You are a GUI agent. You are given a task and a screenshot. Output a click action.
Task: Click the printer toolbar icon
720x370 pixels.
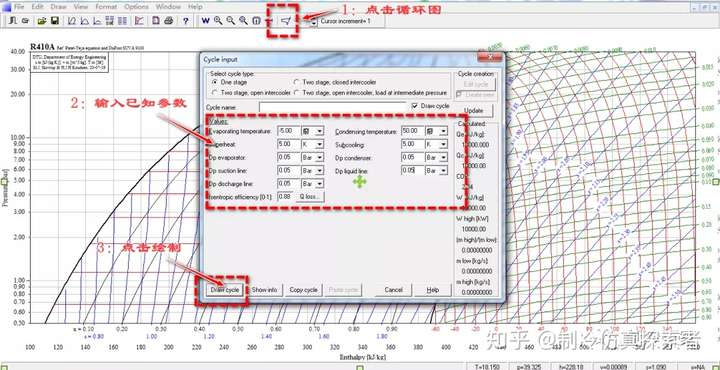pyautogui.click(x=169, y=21)
